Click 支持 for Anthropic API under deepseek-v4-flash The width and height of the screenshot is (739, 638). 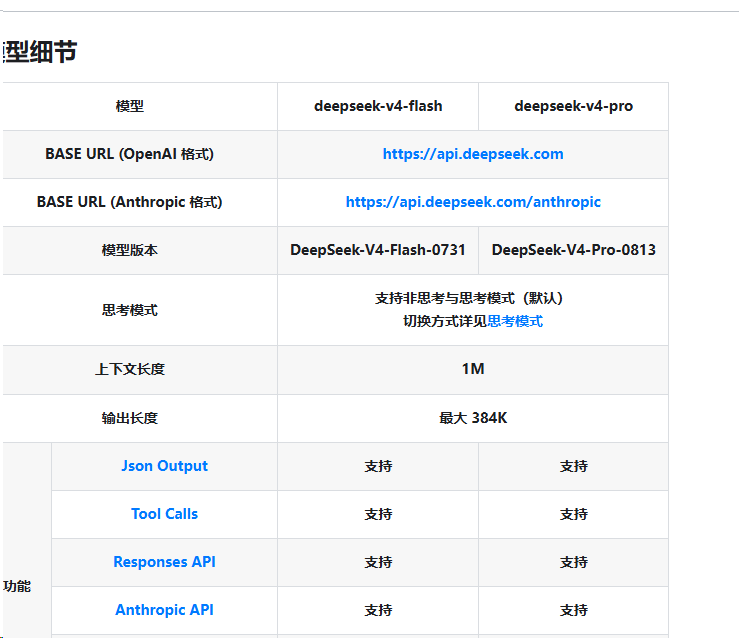378,610
